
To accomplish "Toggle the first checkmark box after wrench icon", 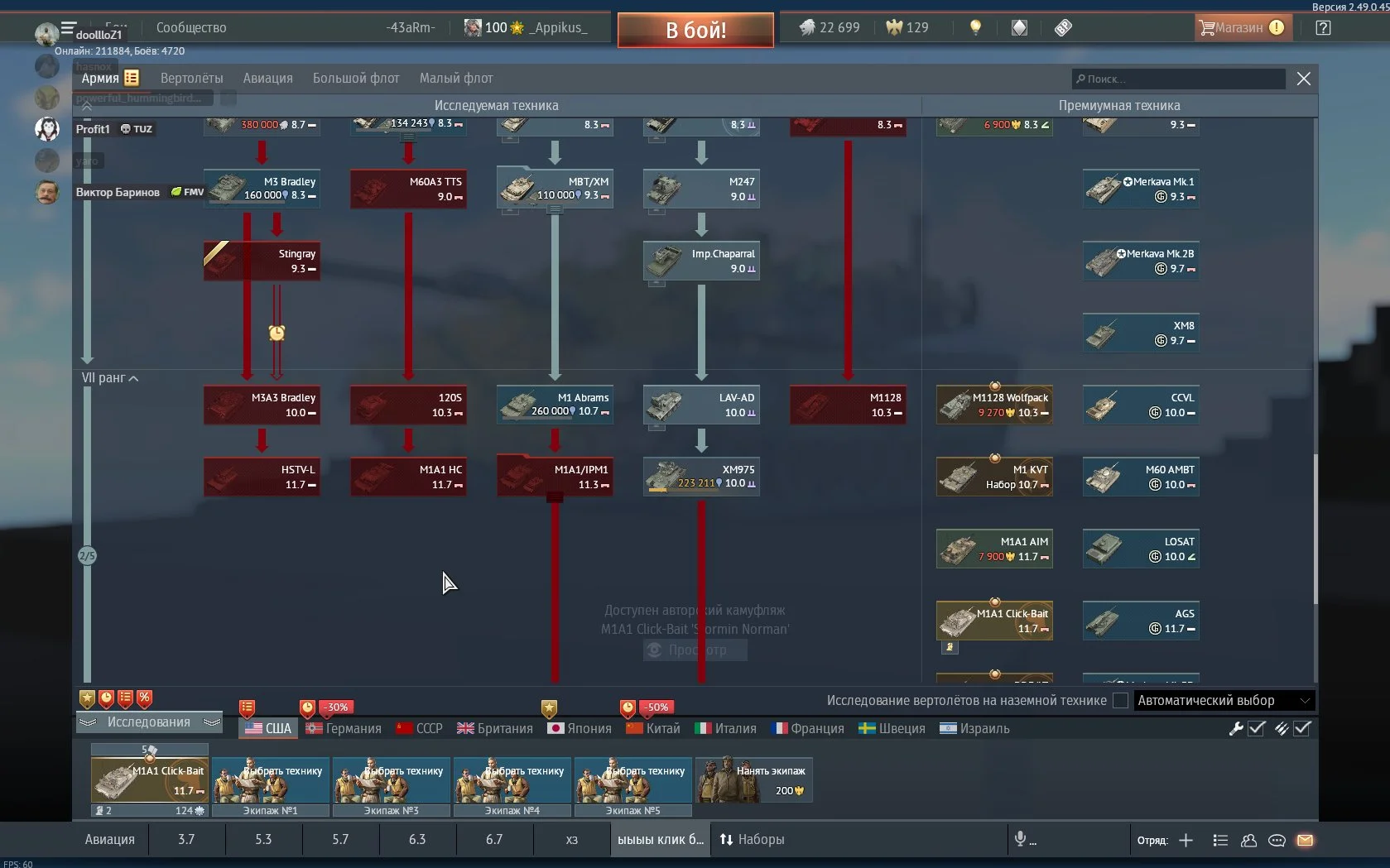I will (x=1257, y=728).
